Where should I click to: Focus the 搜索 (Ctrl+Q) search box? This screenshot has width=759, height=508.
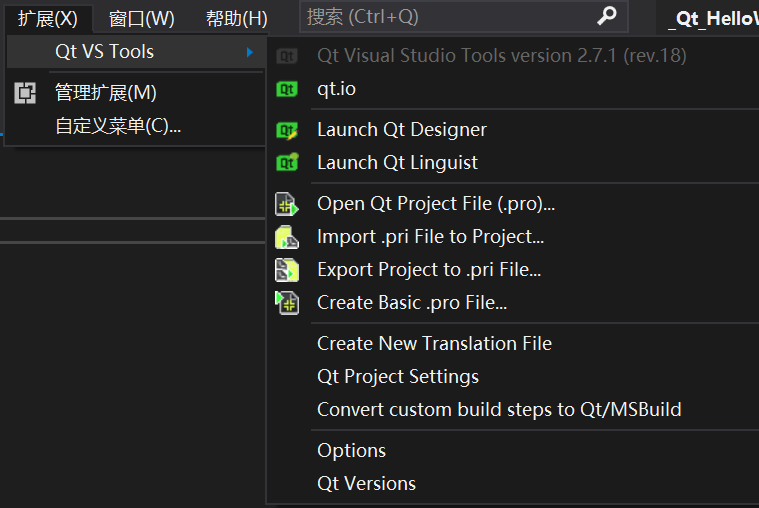450,16
